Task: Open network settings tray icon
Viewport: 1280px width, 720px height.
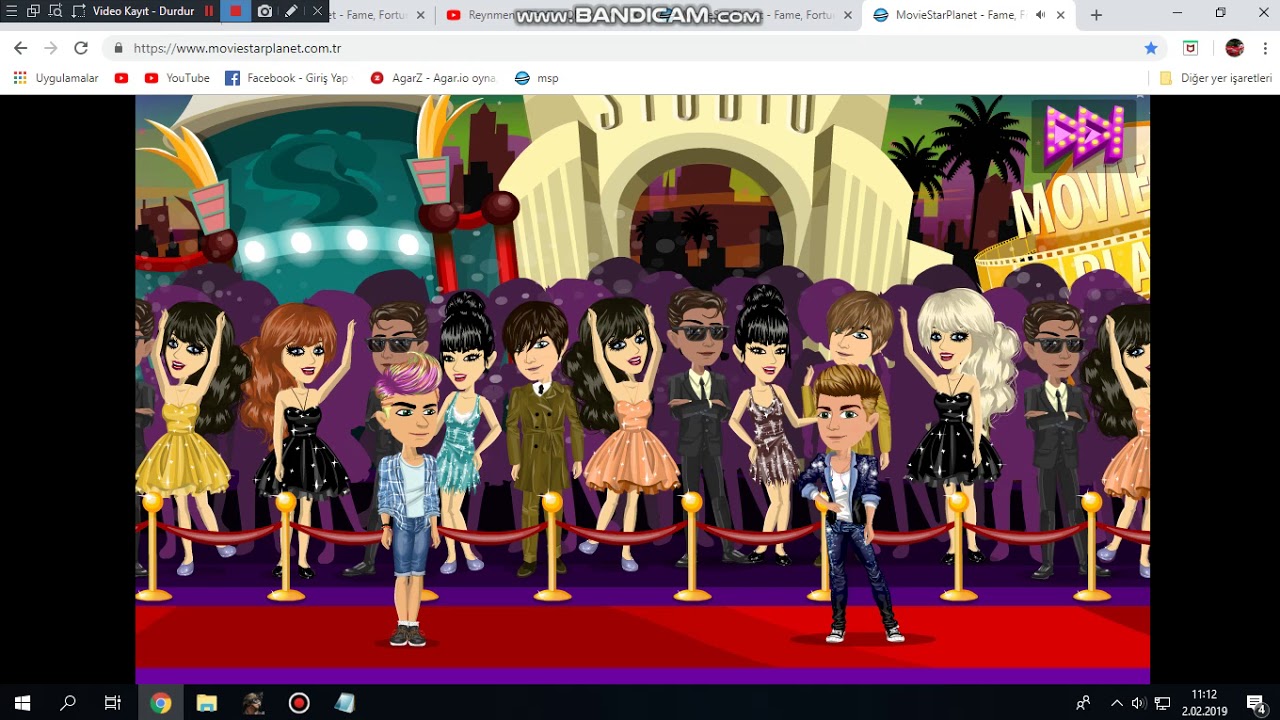Action: (x=1162, y=703)
